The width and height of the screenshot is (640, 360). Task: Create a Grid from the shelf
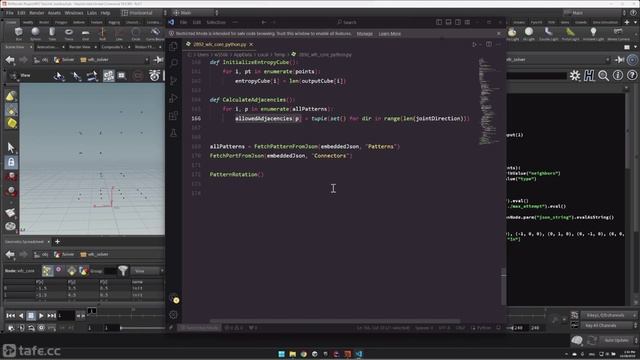(x=86, y=34)
